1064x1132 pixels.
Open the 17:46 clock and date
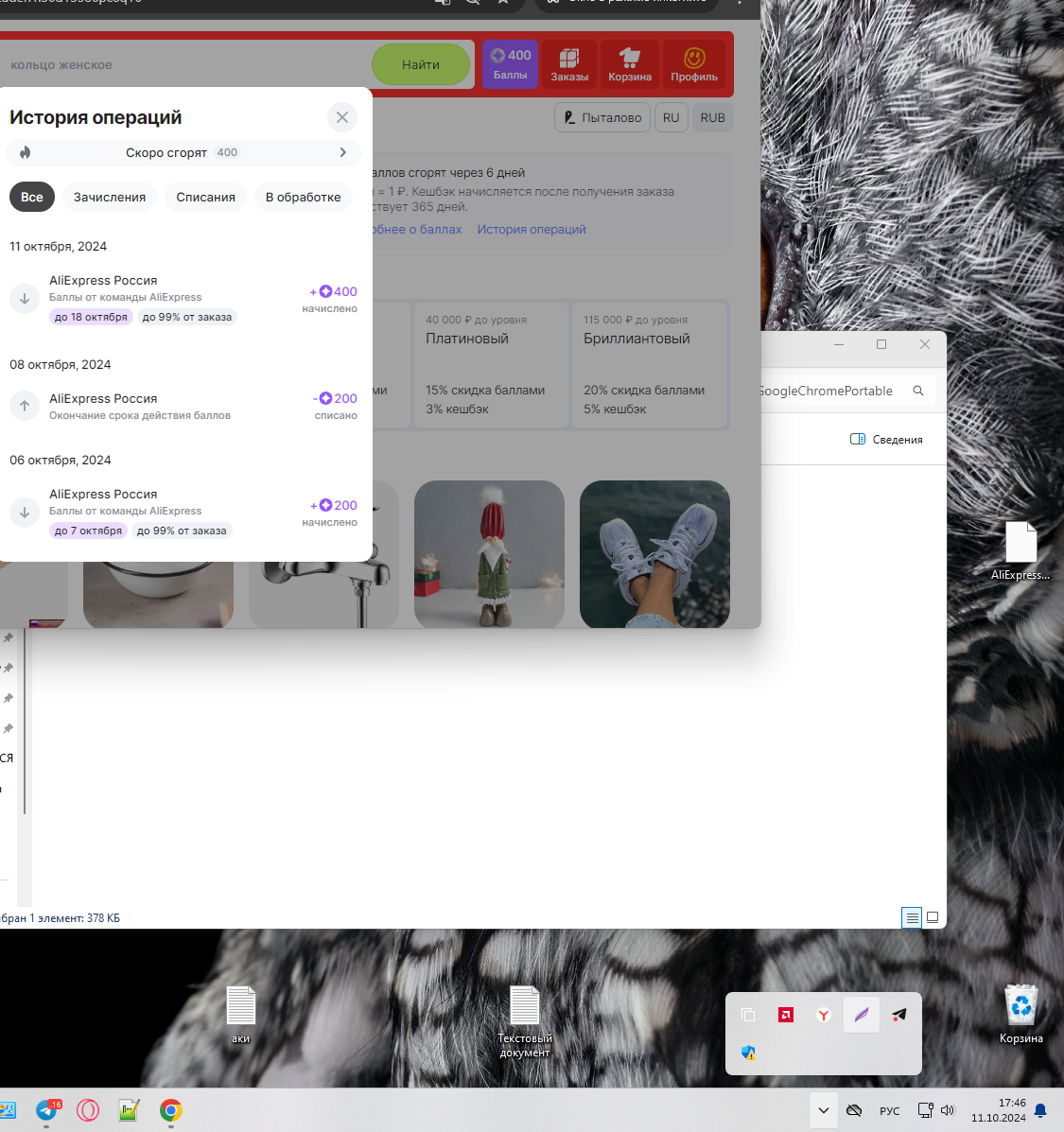pyautogui.click(x=999, y=1110)
